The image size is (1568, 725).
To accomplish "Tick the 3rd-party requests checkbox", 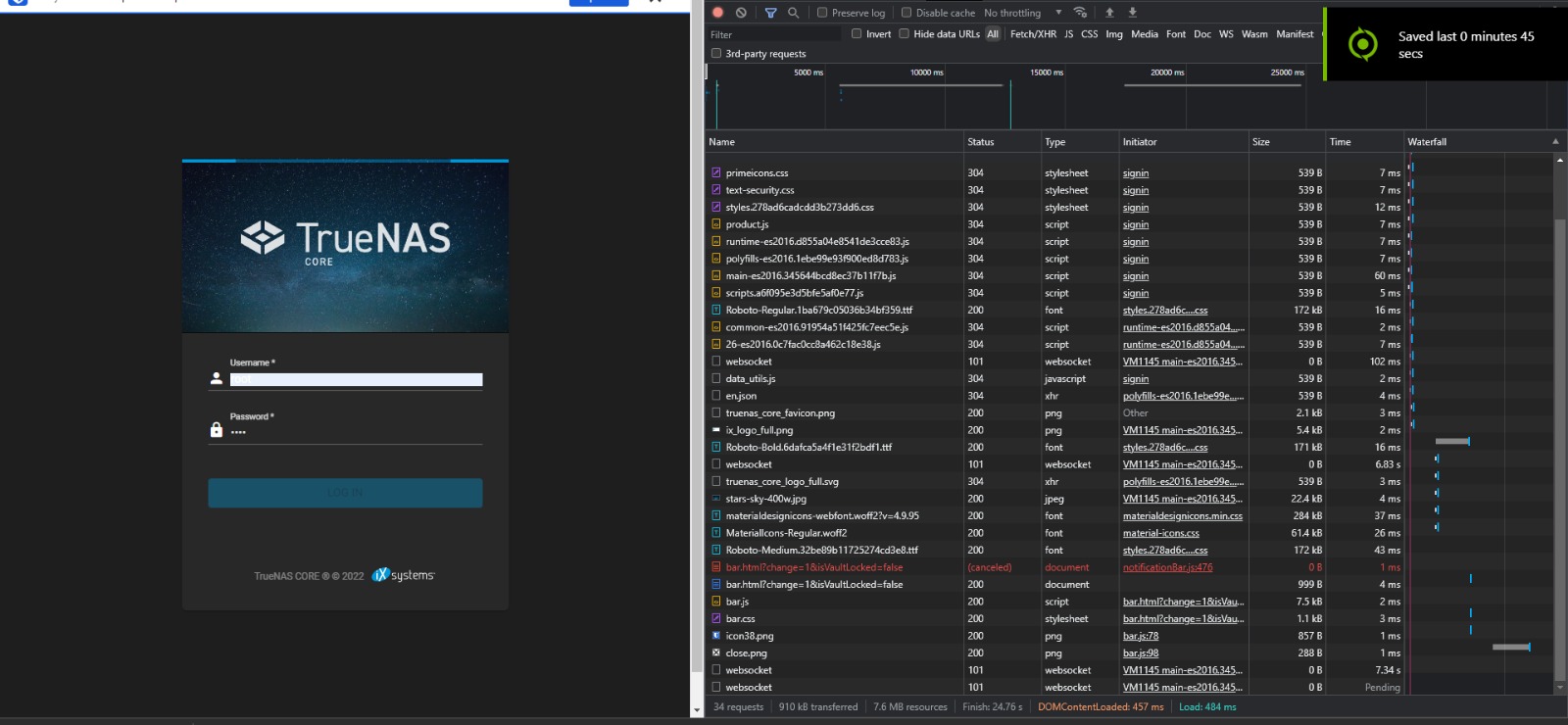I will (716, 54).
